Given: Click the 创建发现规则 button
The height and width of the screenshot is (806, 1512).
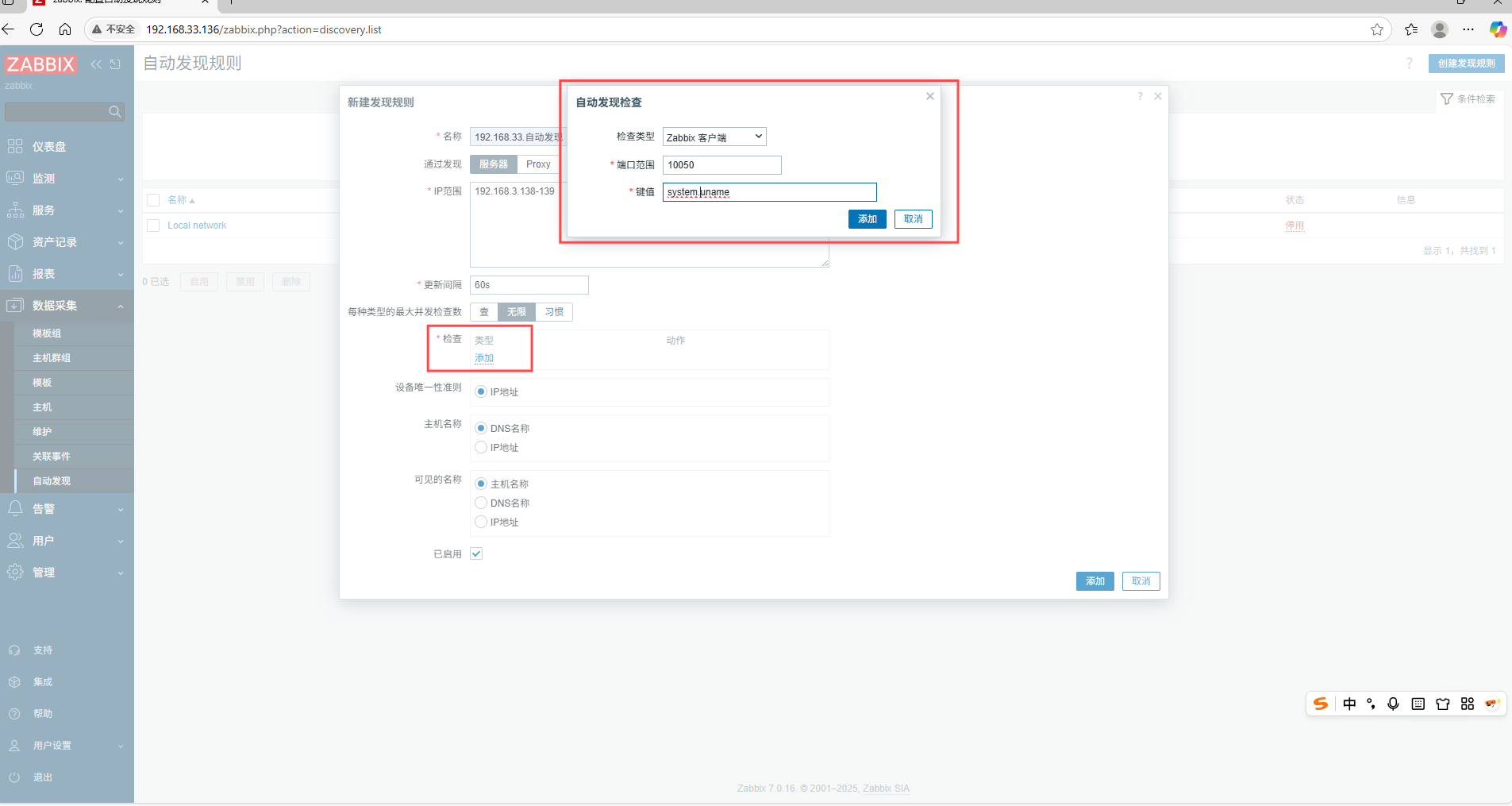Looking at the screenshot, I should (1466, 64).
